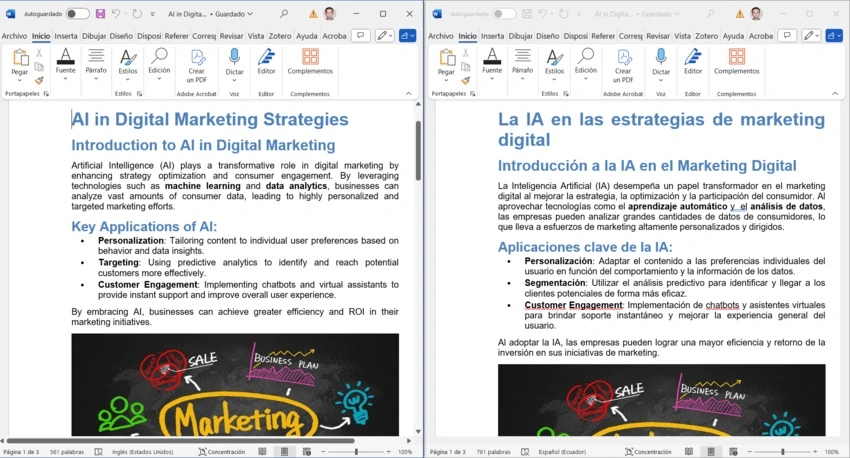Click the Save icon in the left window

(100, 14)
